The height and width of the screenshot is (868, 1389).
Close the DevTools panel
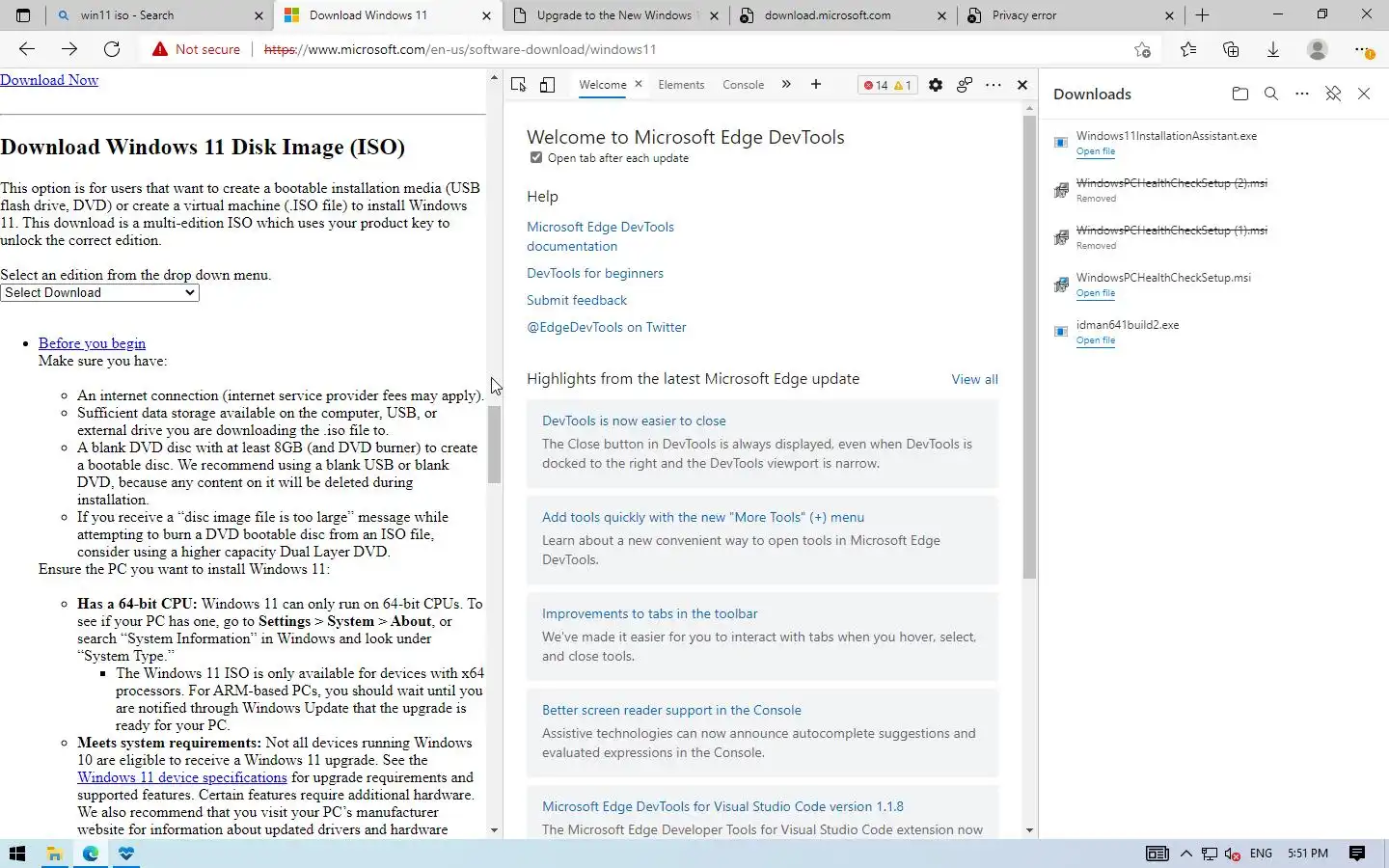point(1022,85)
